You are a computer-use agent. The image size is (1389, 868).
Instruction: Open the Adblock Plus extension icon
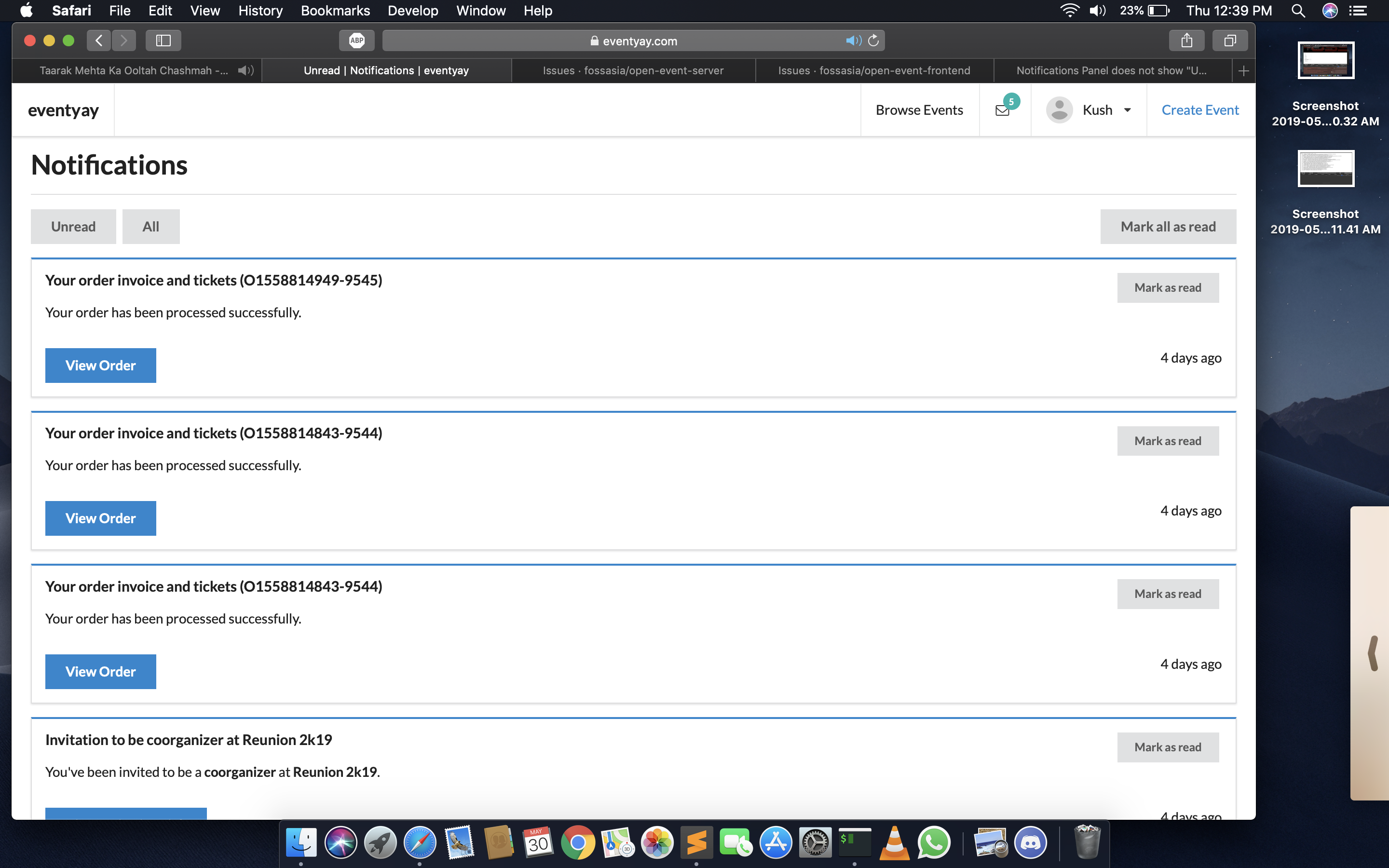(356, 40)
